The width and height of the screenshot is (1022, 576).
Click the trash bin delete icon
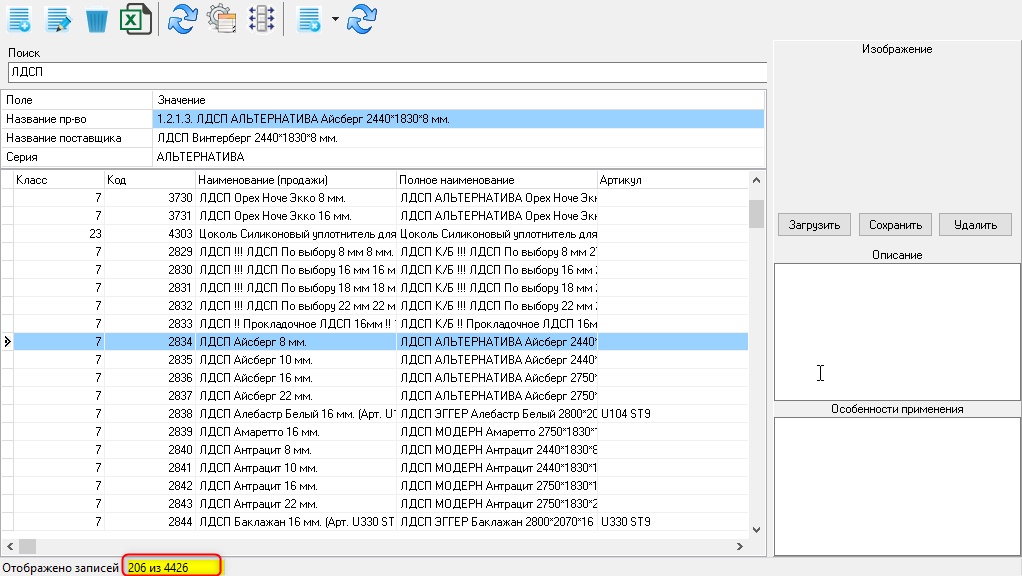click(x=97, y=19)
